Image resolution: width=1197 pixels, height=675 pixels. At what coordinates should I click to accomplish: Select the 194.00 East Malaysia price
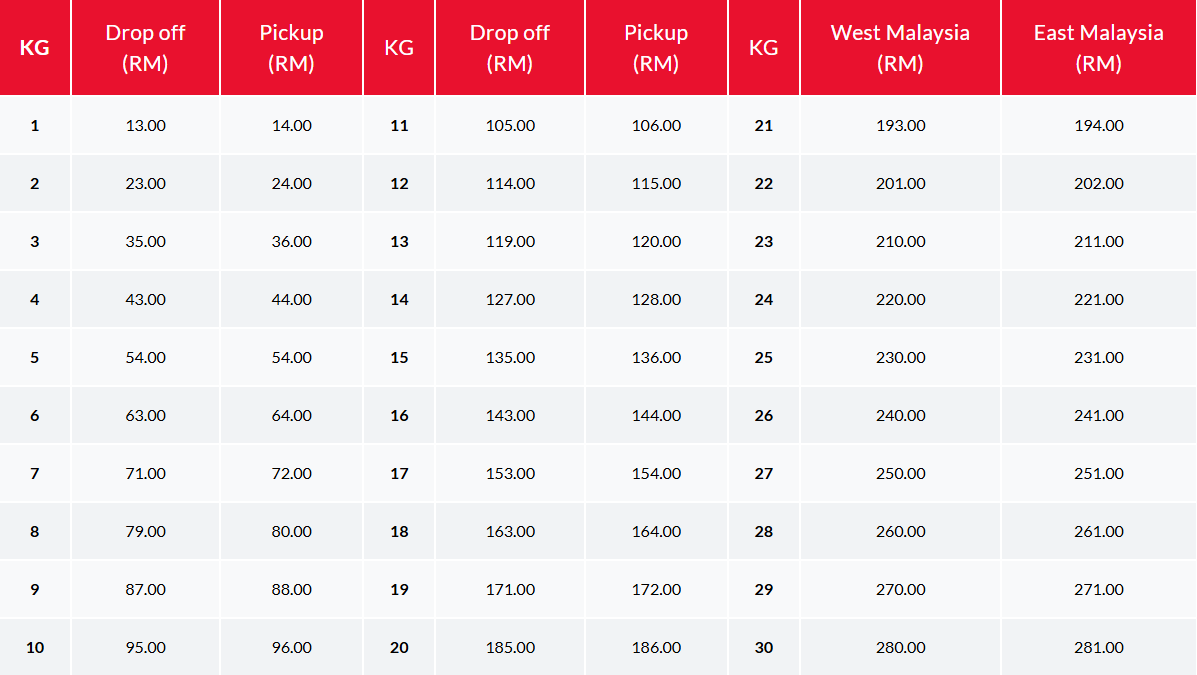[x=1098, y=126]
